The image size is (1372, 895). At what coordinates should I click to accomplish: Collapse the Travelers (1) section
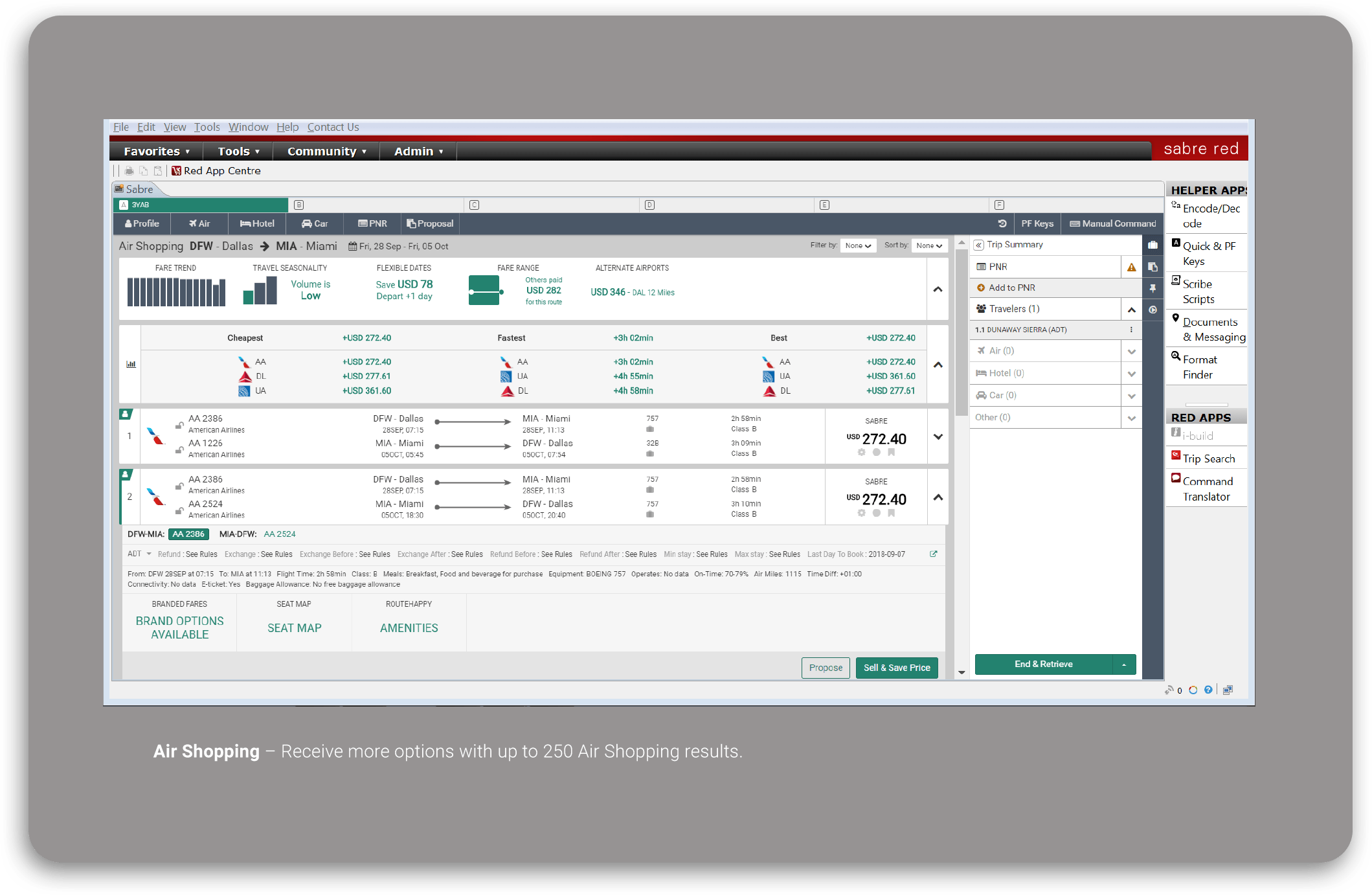pyautogui.click(x=1131, y=310)
